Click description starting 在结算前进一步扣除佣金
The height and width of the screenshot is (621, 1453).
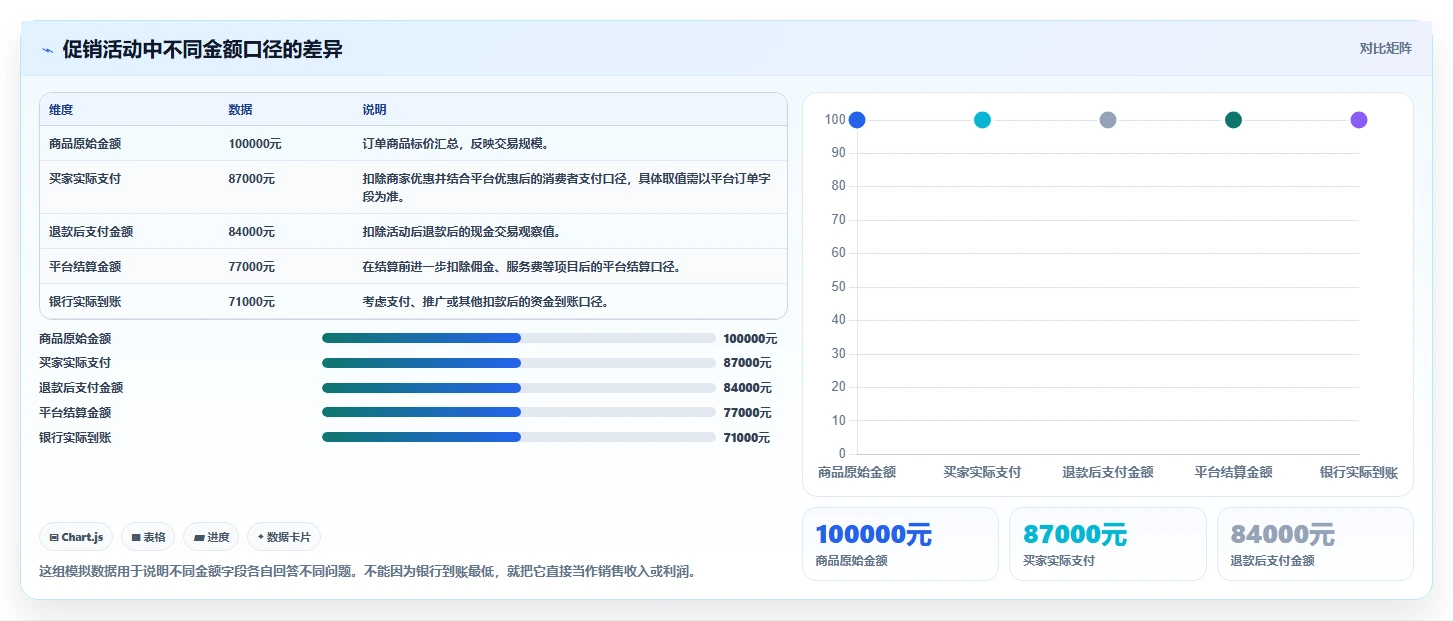coord(521,267)
